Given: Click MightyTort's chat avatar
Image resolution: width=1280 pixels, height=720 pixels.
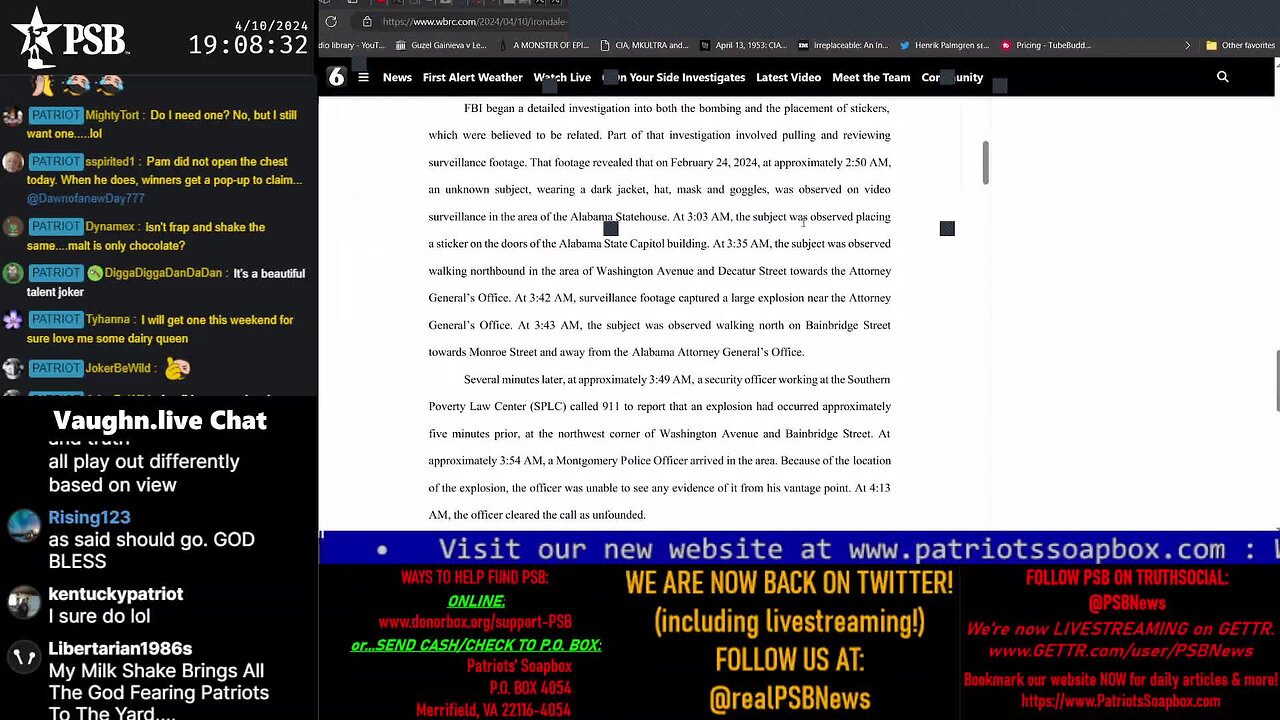Looking at the screenshot, I should (12, 116).
